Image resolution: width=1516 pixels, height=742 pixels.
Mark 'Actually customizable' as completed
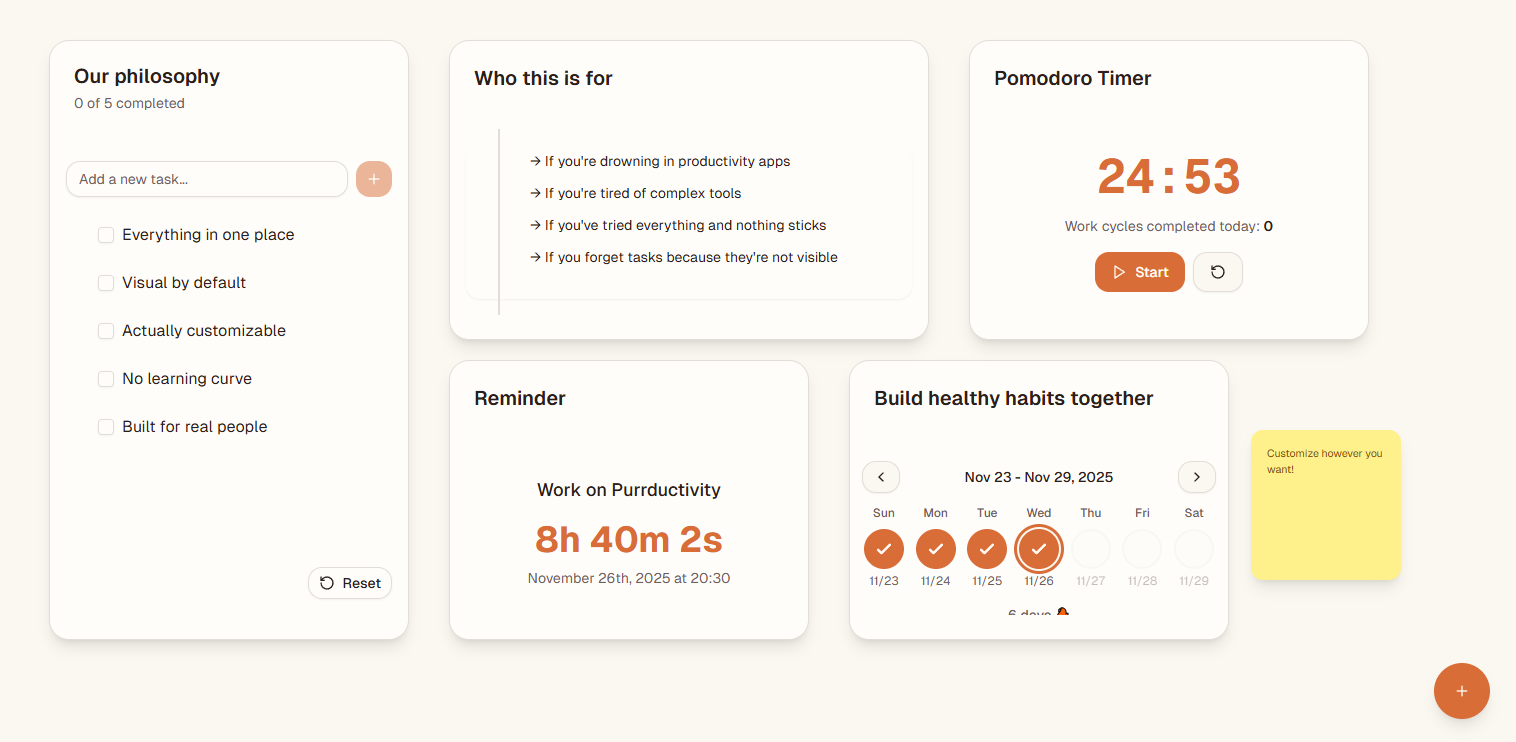click(106, 330)
